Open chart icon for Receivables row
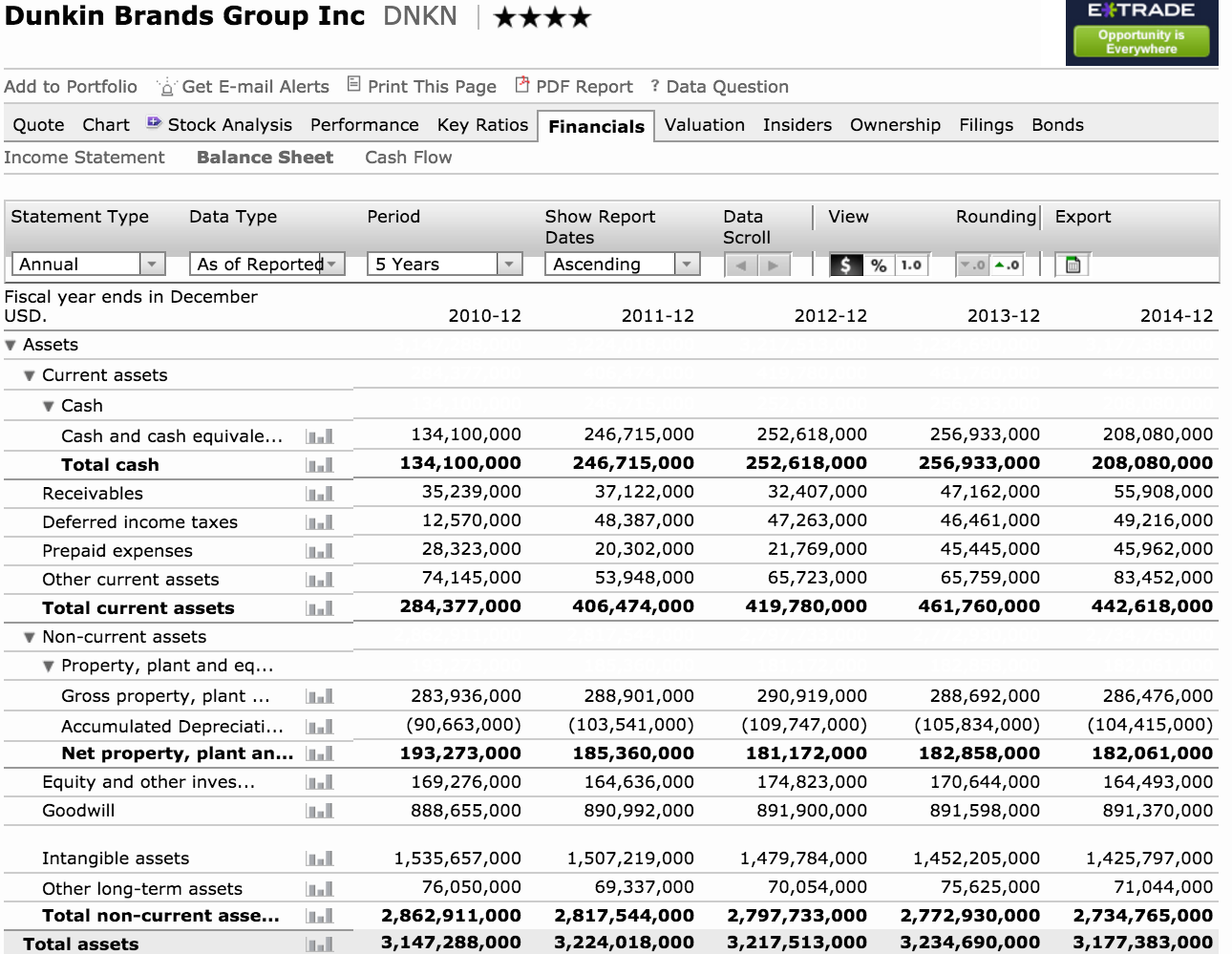The image size is (1232, 954). click(320, 494)
